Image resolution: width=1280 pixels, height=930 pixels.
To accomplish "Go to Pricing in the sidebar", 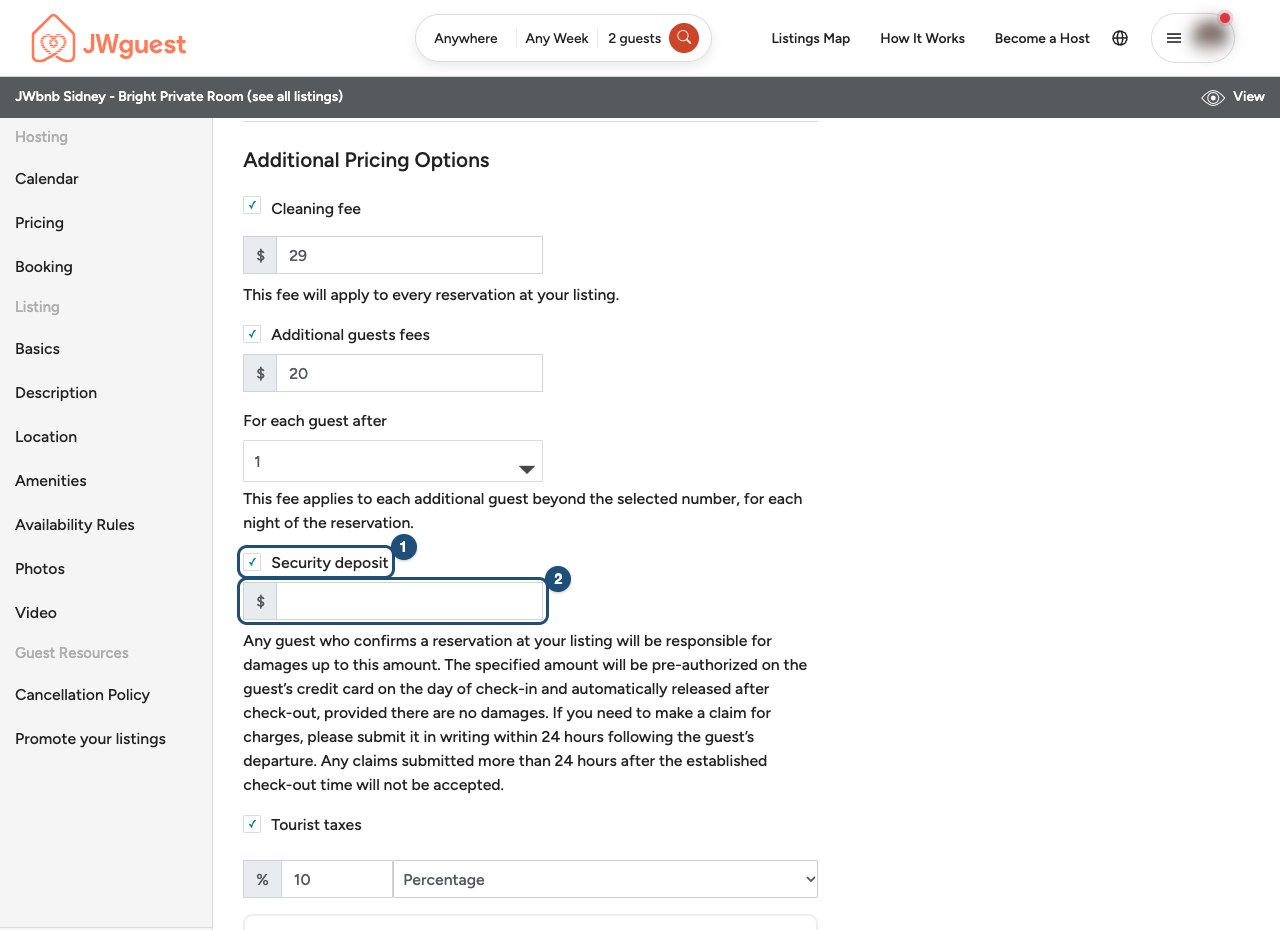I will 39,223.
